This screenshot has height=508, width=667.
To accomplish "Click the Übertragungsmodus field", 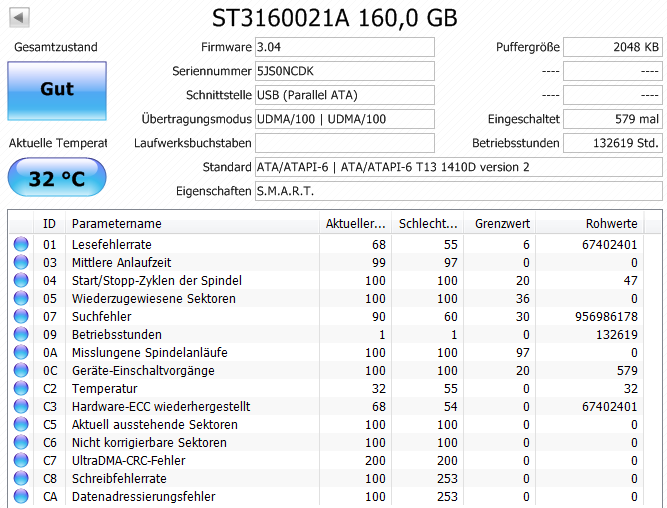I will (345, 119).
